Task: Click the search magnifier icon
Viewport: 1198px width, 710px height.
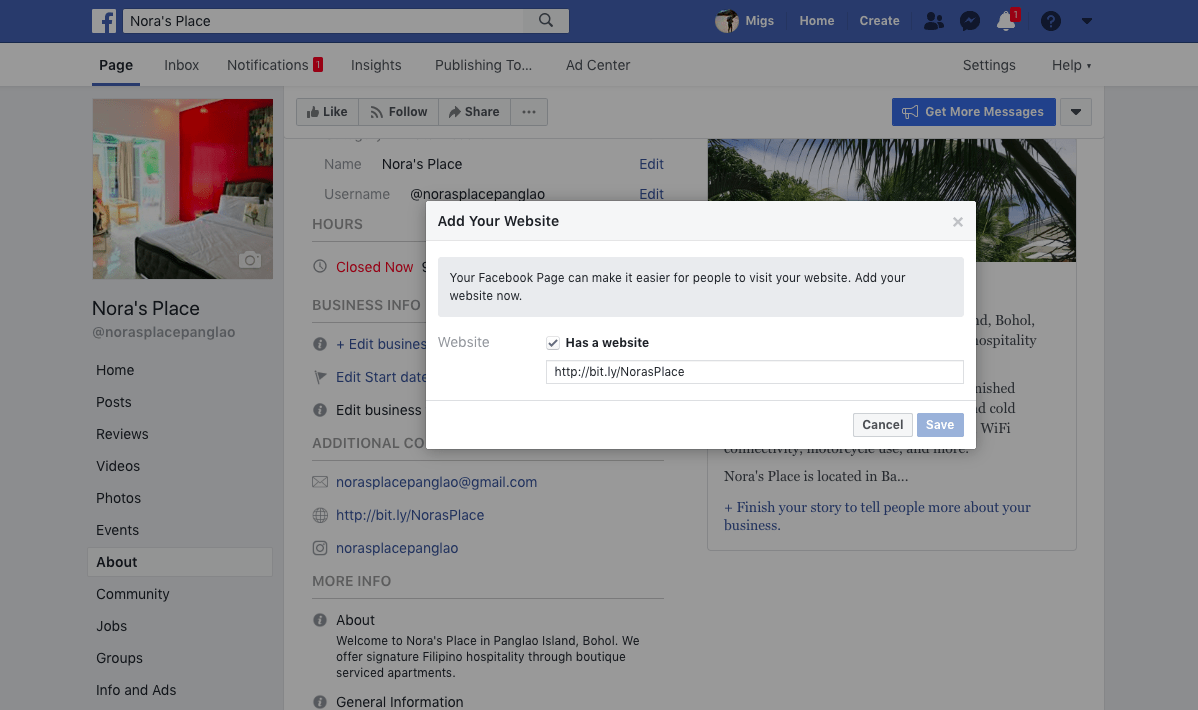Action: pos(545,20)
